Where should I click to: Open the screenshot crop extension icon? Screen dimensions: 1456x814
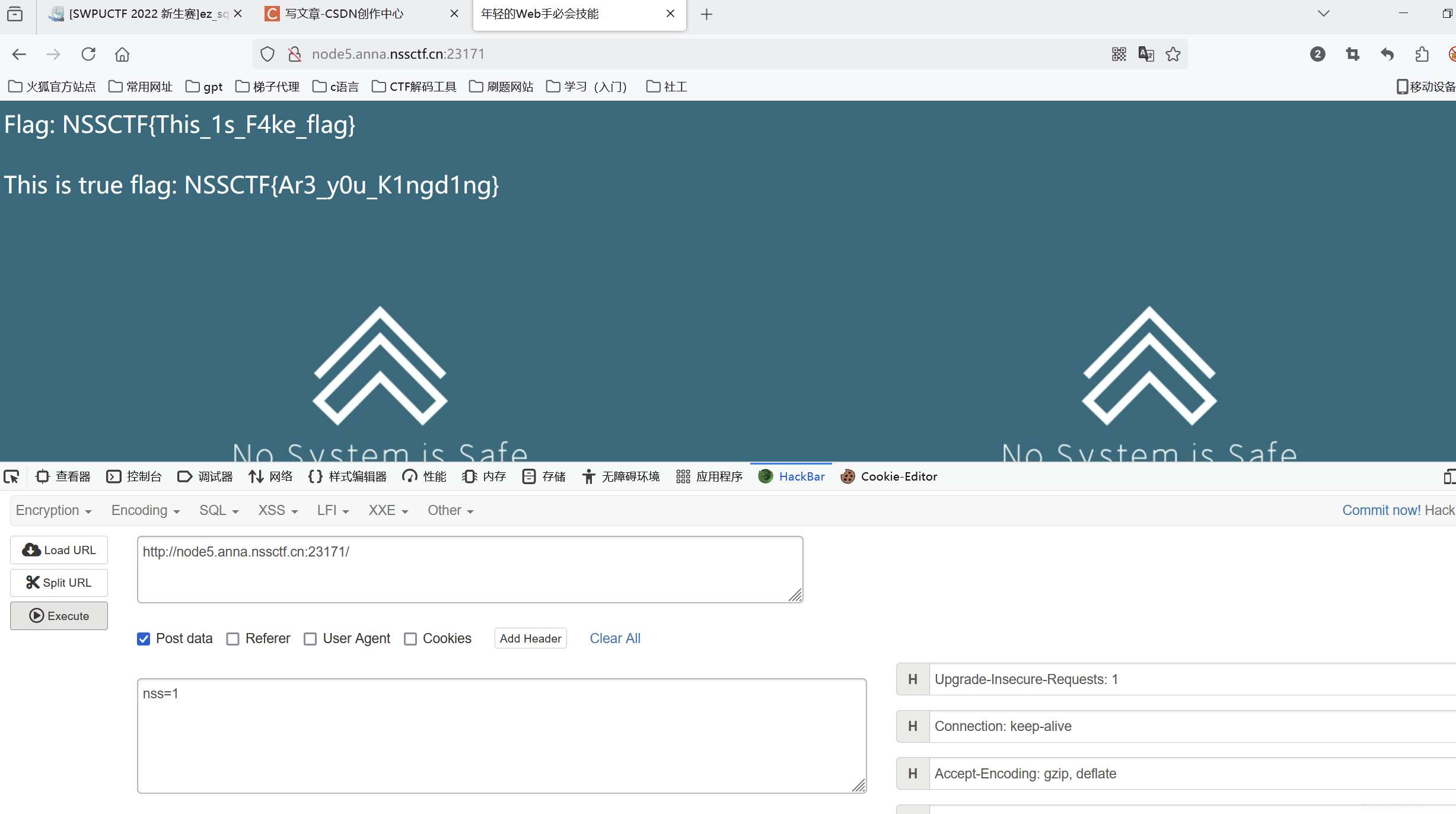click(1352, 54)
